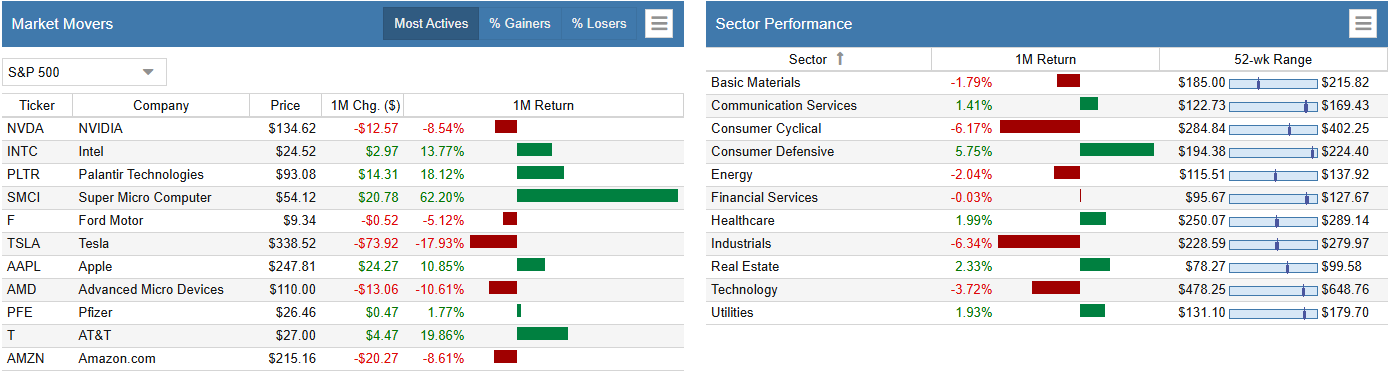The width and height of the screenshot is (1389, 377).
Task: Click the Palantir Technologies company name
Action: point(141,174)
